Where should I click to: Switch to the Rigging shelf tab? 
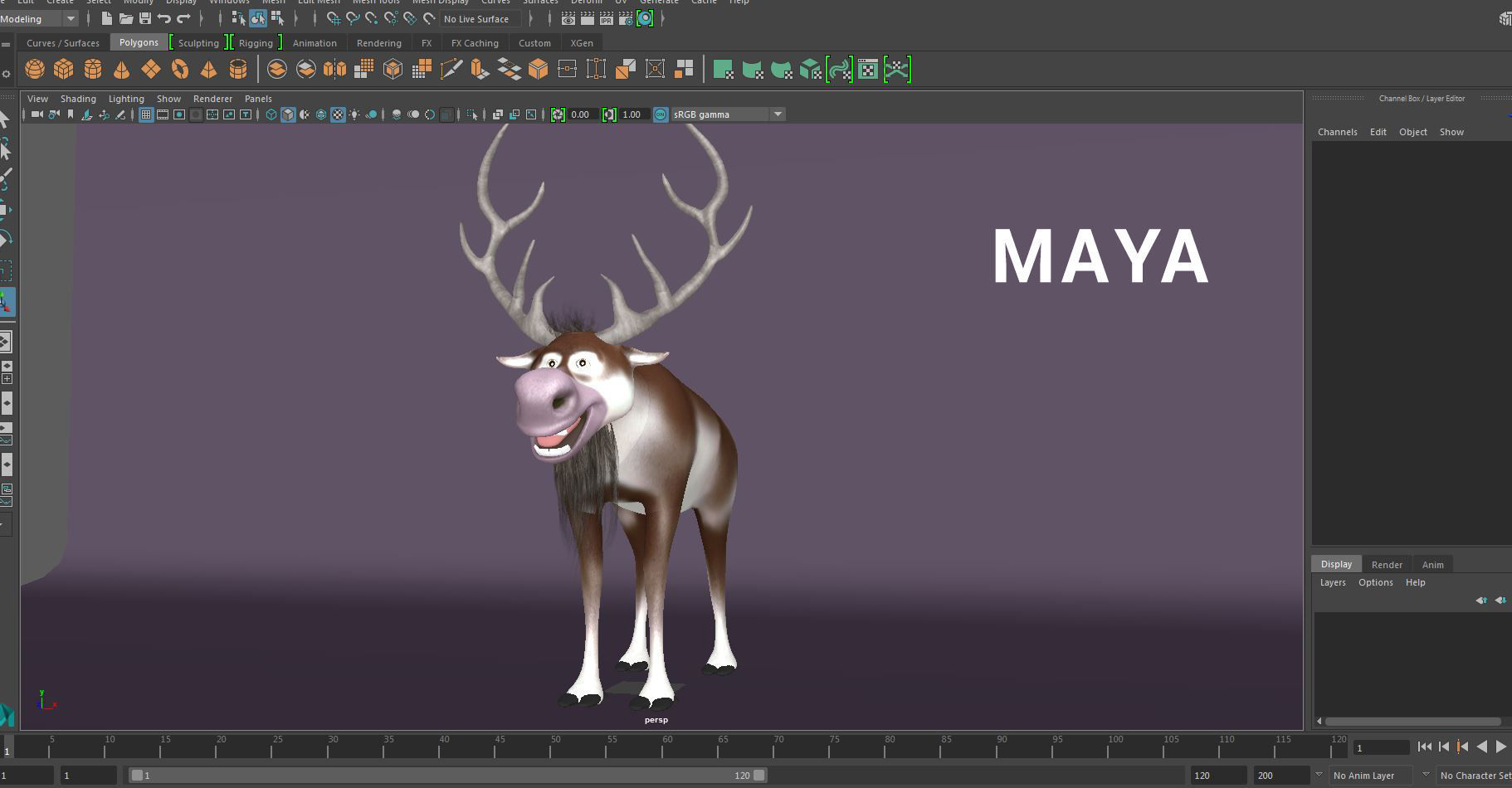(x=256, y=43)
